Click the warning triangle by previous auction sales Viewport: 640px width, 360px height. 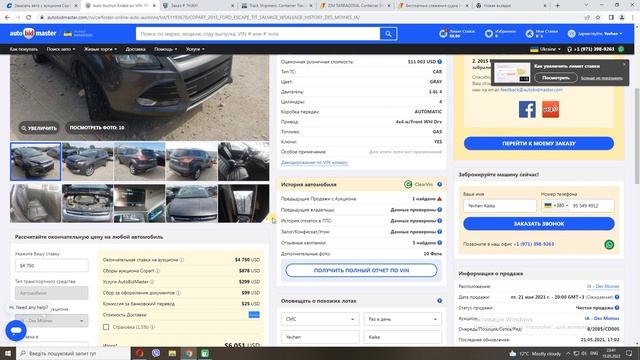[440, 199]
